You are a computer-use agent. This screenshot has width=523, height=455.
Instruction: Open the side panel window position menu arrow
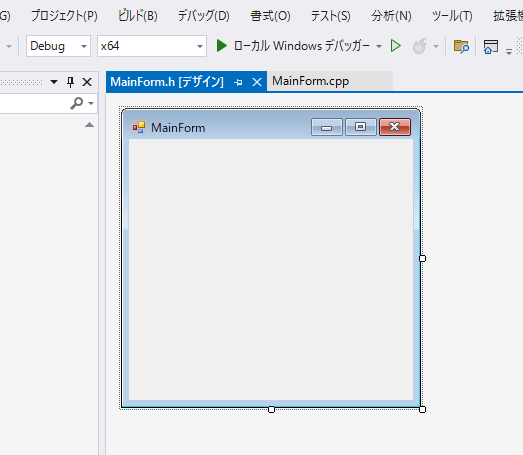point(54,82)
